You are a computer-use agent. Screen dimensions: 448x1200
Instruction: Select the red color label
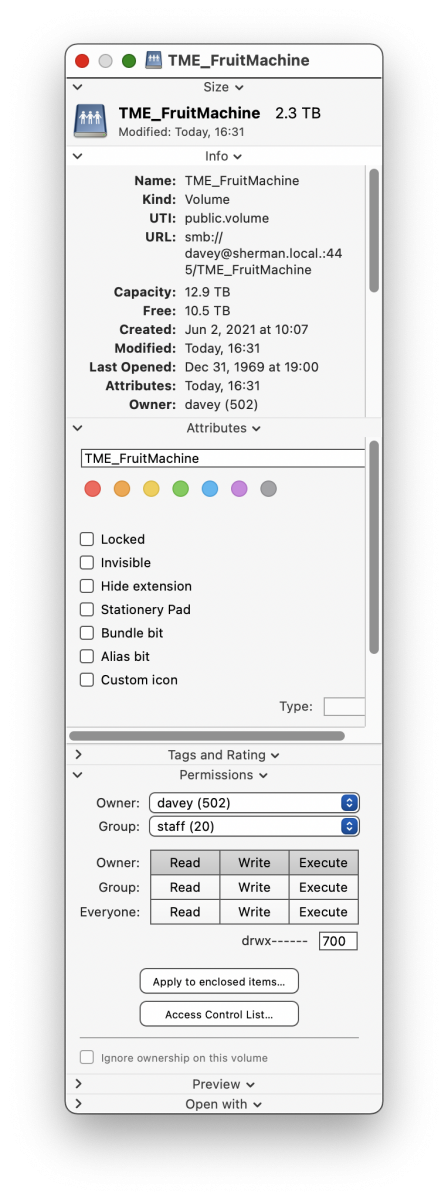pos(93,489)
